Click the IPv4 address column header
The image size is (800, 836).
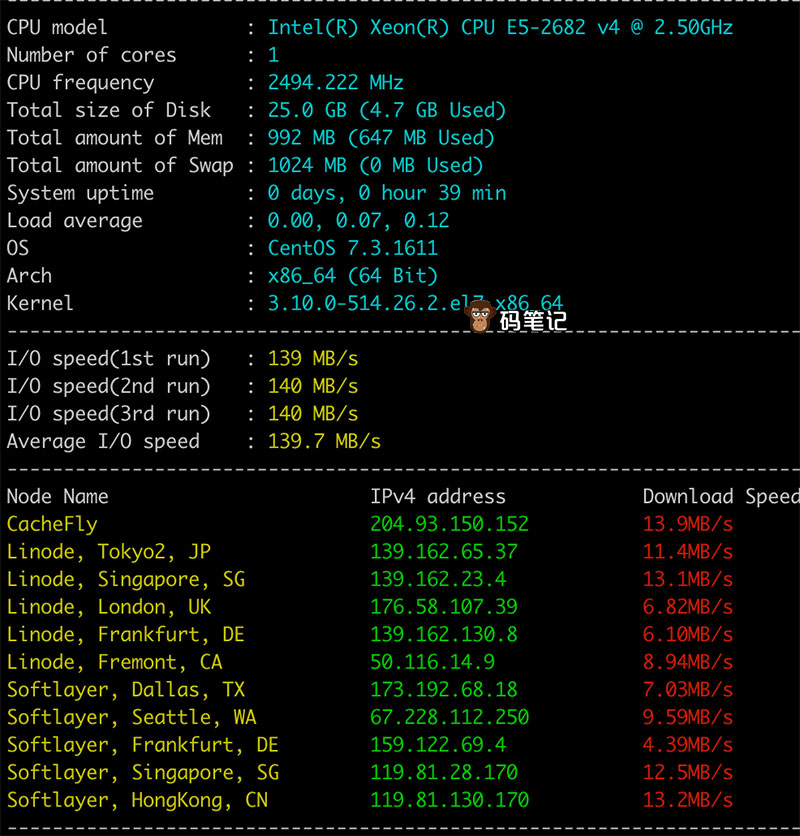(438, 496)
